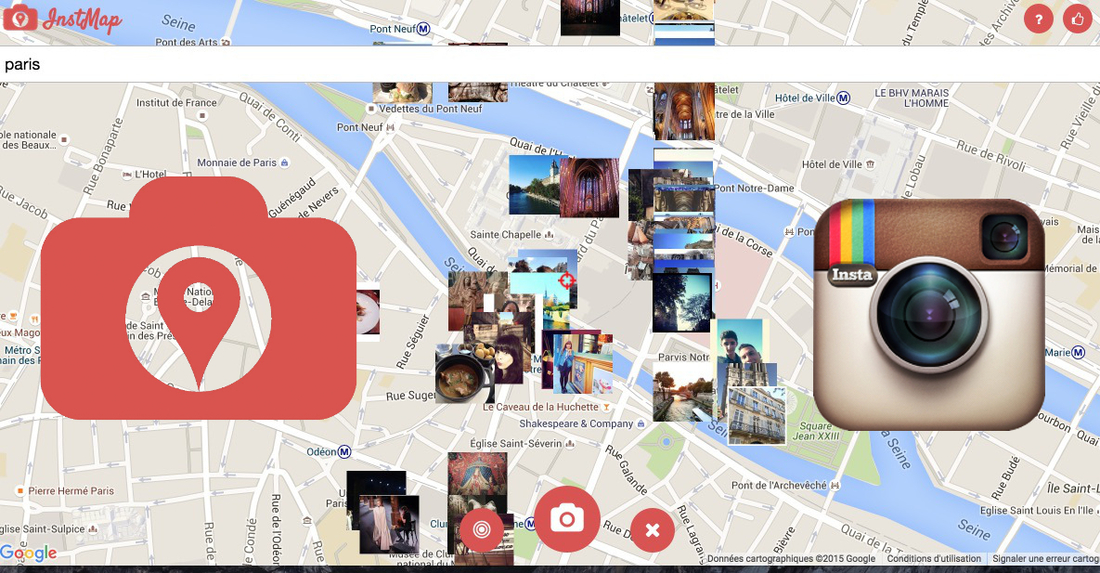Viewport: 1100px width, 573px height.
Task: Click the 'Données cartographiques ©2015 Google' text
Action: click(791, 559)
